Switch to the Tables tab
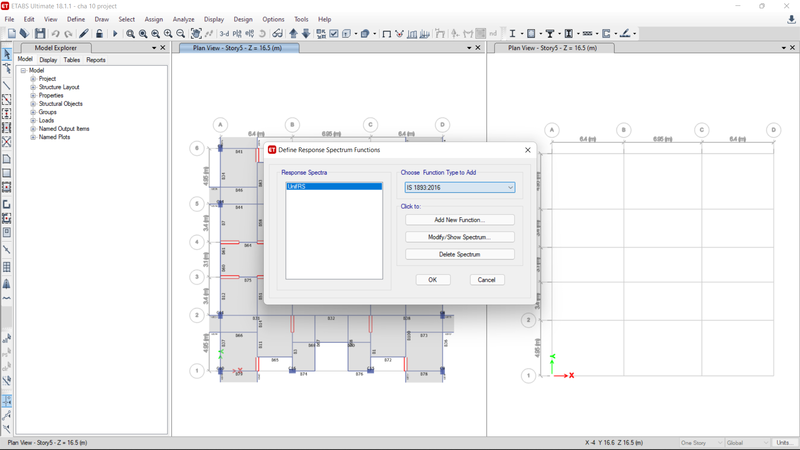The image size is (800, 450). click(x=71, y=60)
